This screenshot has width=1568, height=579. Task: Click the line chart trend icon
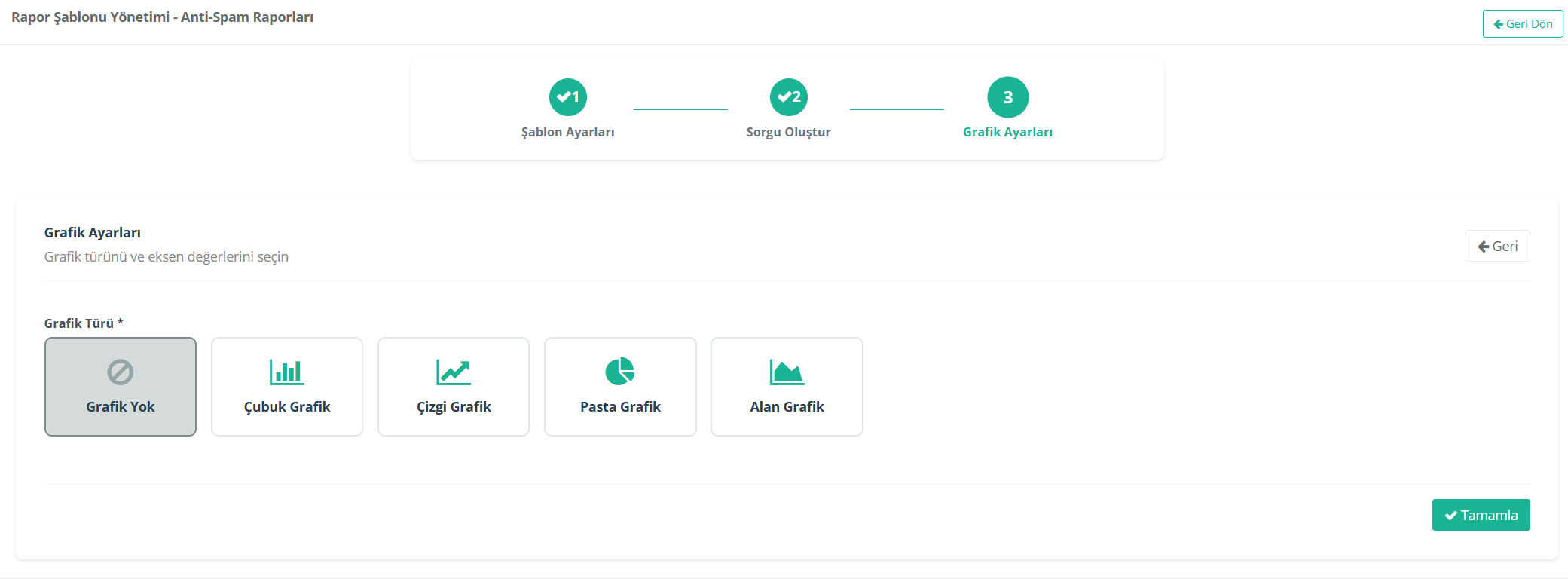tap(454, 372)
